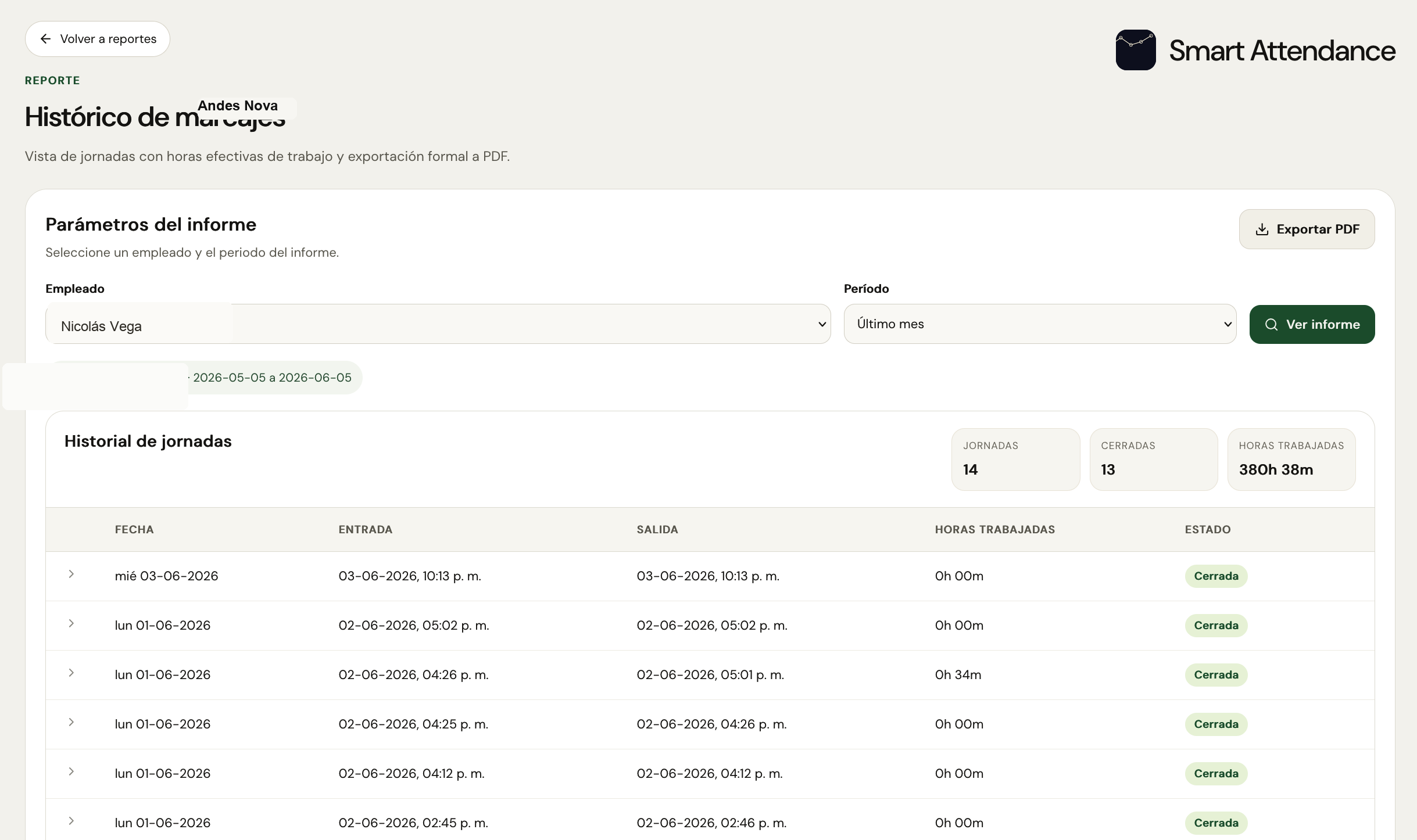Screen dimensions: 1417x840
Task: Click the Horas trabajadas 380h 38m card
Action: coord(1291,460)
